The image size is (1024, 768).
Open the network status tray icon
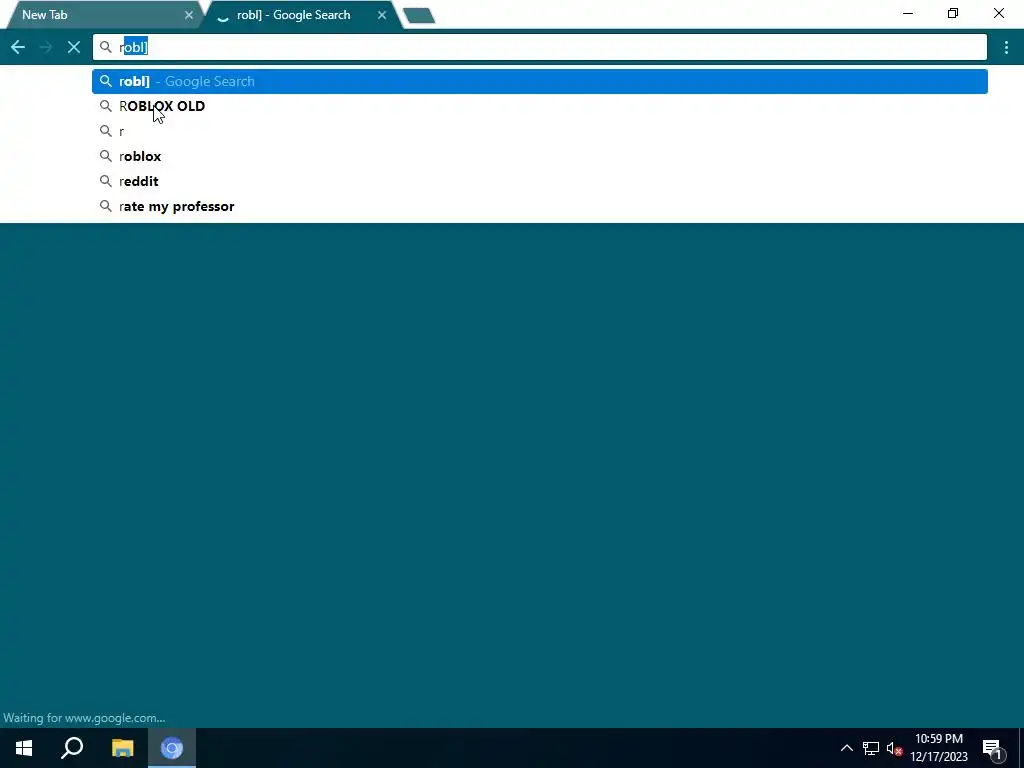pos(871,748)
